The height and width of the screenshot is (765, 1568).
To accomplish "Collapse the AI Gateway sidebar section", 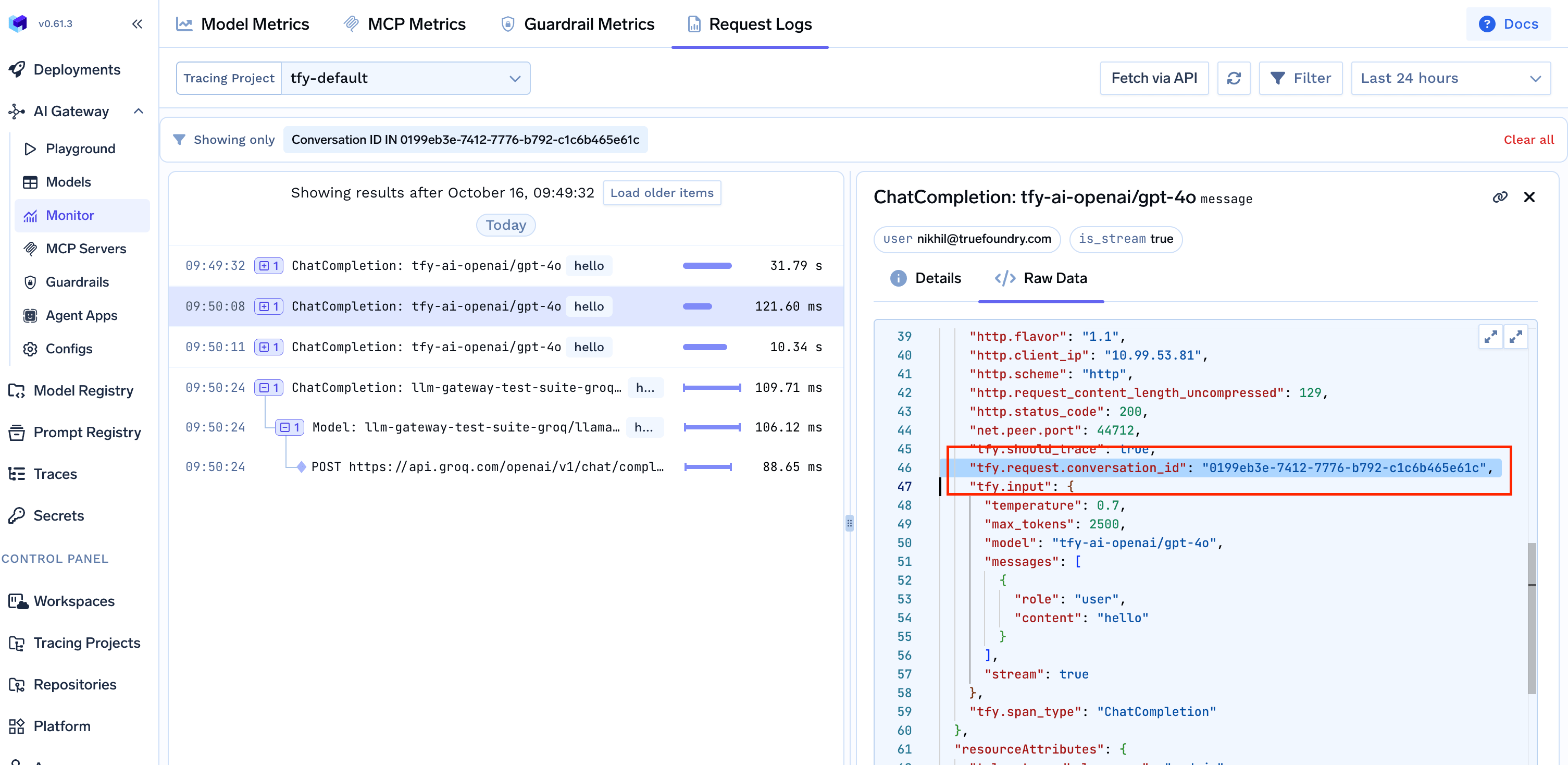I will point(138,111).
